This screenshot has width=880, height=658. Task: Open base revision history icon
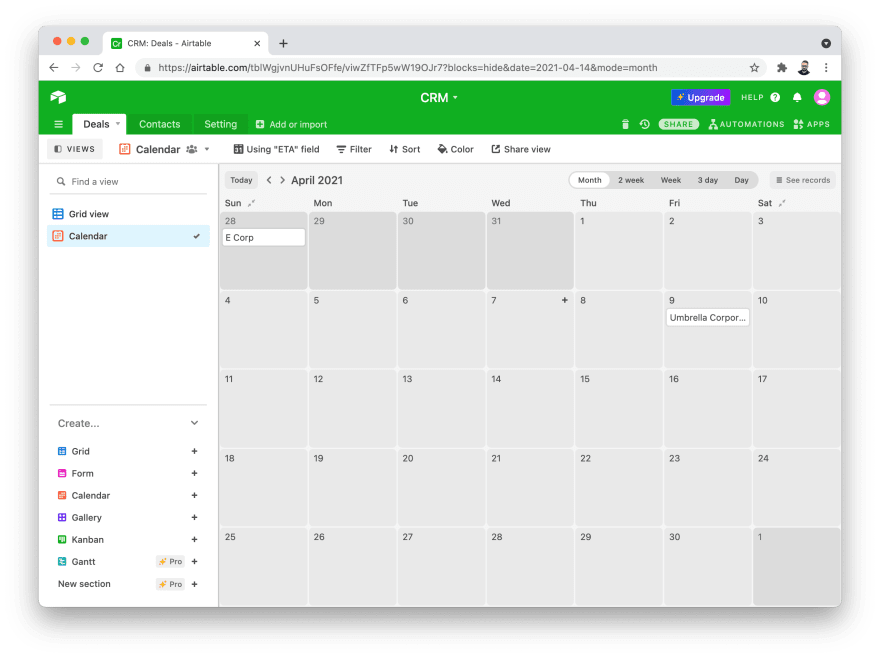(644, 124)
